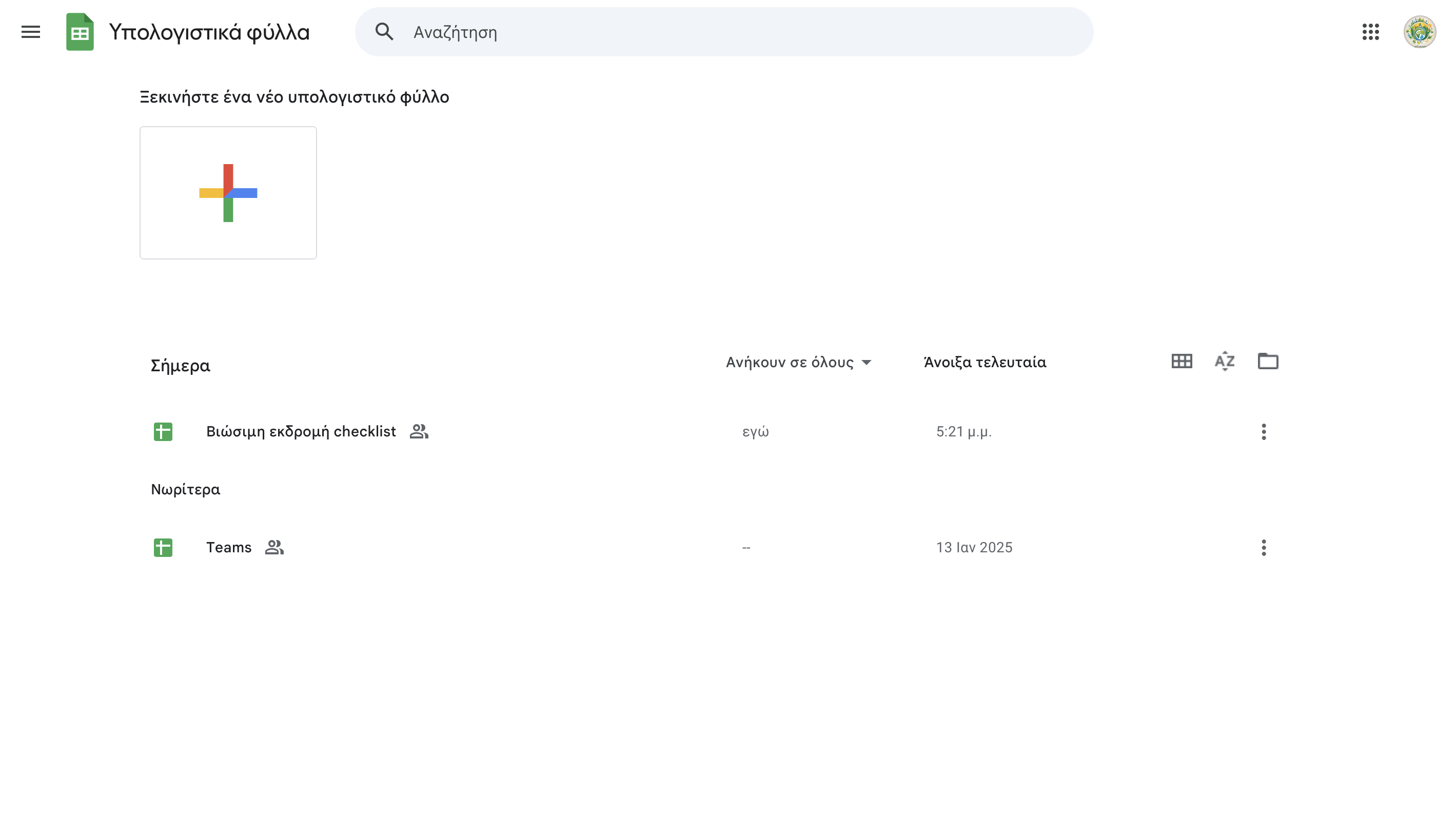Toggle A-Z sorting order
1456x840 pixels.
1224,361
